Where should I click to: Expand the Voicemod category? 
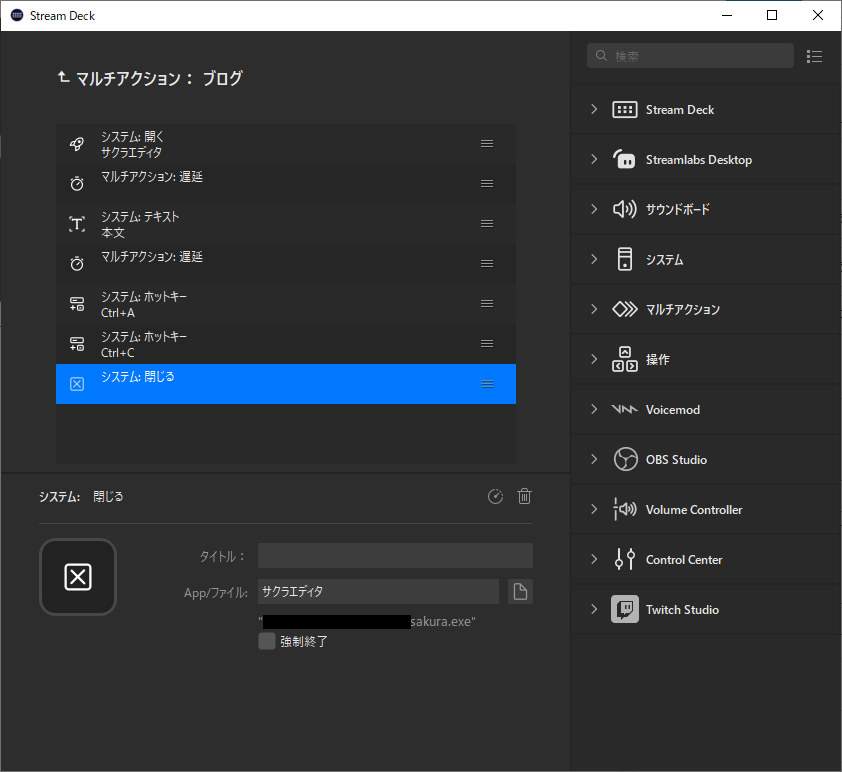[594, 409]
